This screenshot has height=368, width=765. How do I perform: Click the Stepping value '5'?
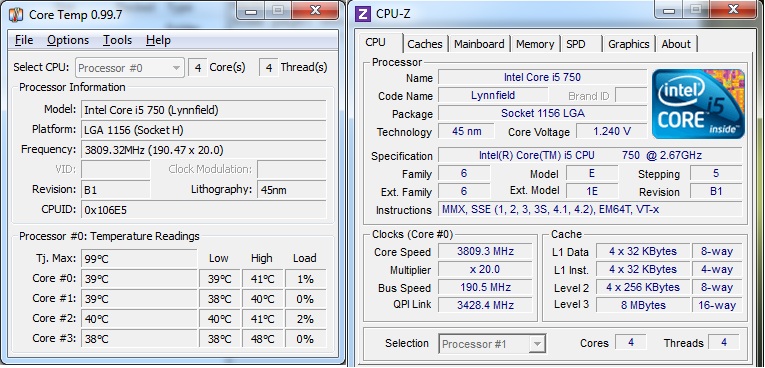[716, 173]
